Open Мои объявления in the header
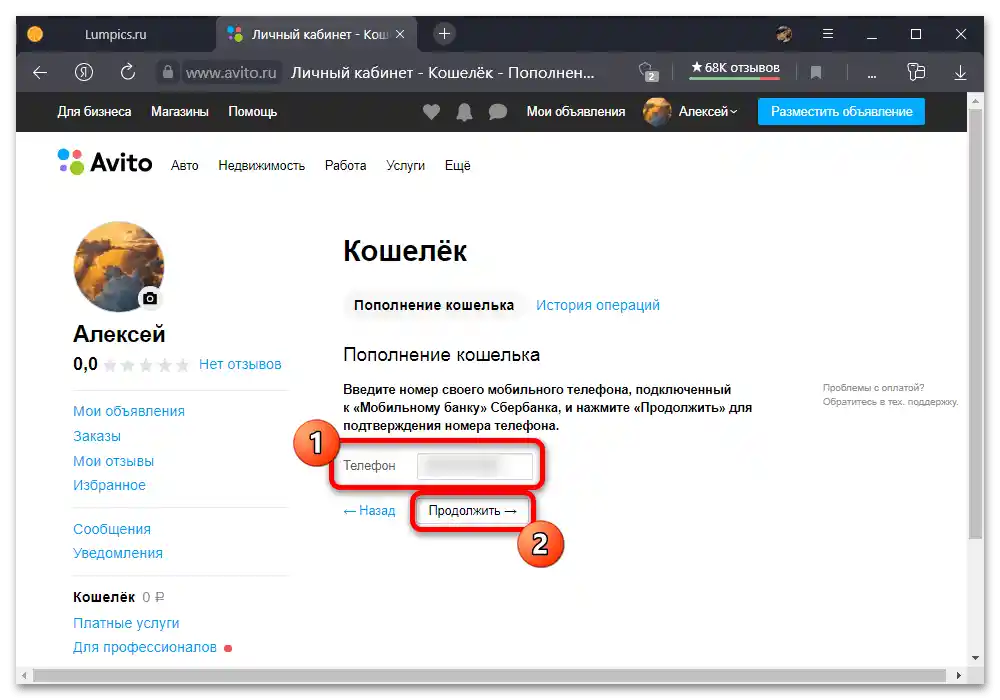Viewport: 1000px width, 700px height. pyautogui.click(x=576, y=112)
